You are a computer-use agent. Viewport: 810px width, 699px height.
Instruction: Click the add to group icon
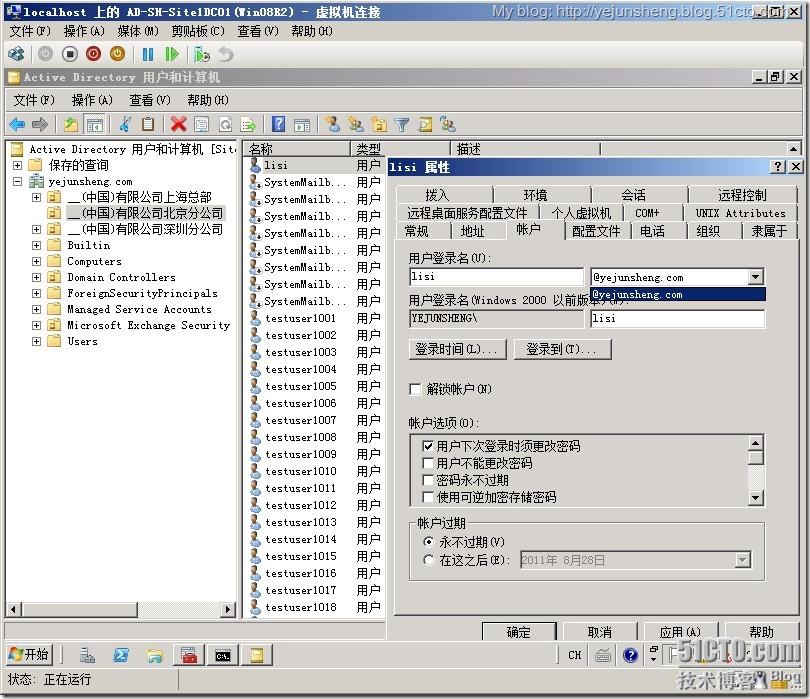[x=448, y=124]
